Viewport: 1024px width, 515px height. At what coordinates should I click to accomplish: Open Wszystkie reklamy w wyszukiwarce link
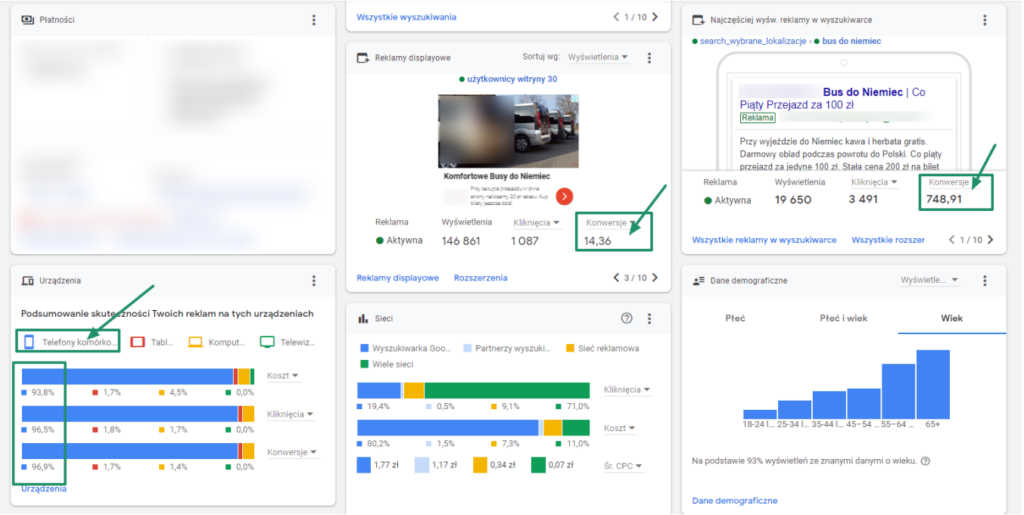[764, 240]
